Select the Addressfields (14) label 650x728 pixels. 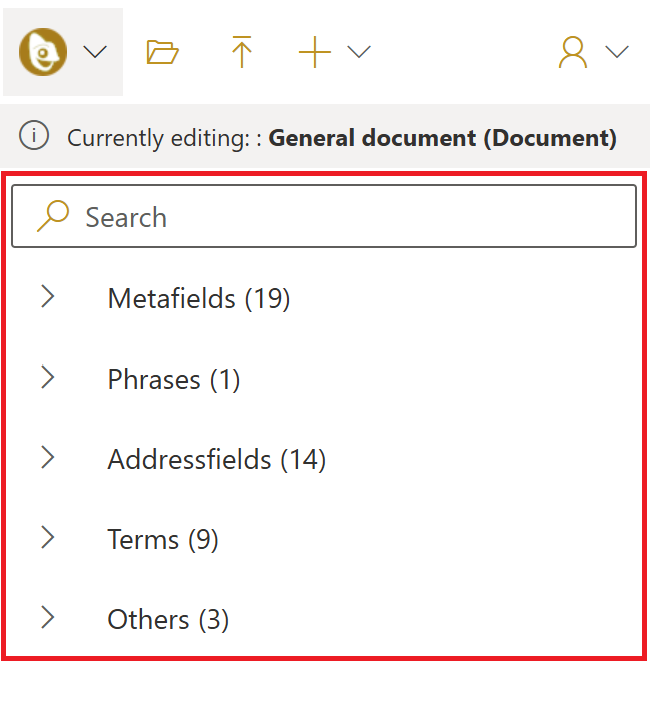[217, 459]
